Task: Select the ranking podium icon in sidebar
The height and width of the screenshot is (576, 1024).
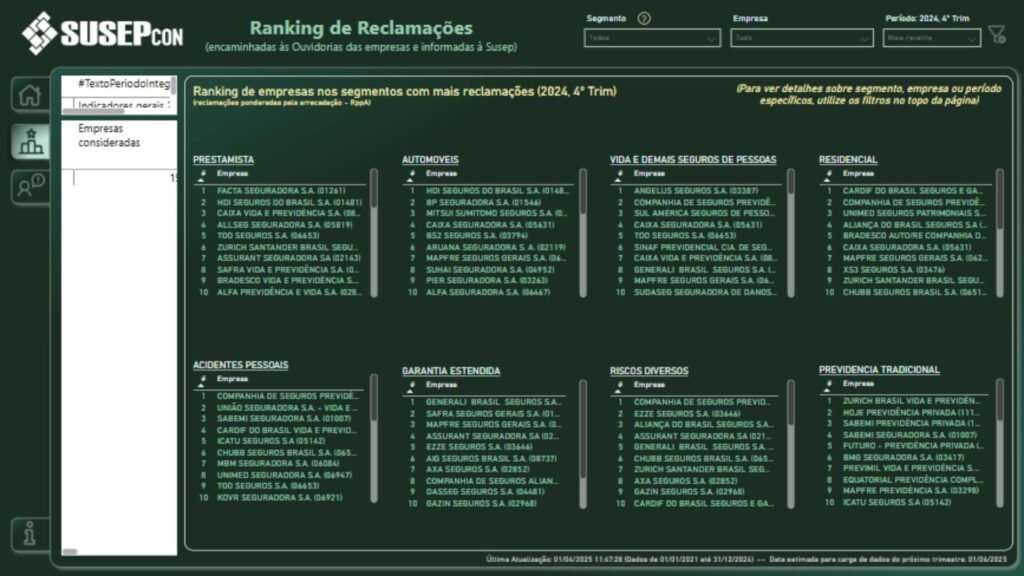Action: pos(29,142)
